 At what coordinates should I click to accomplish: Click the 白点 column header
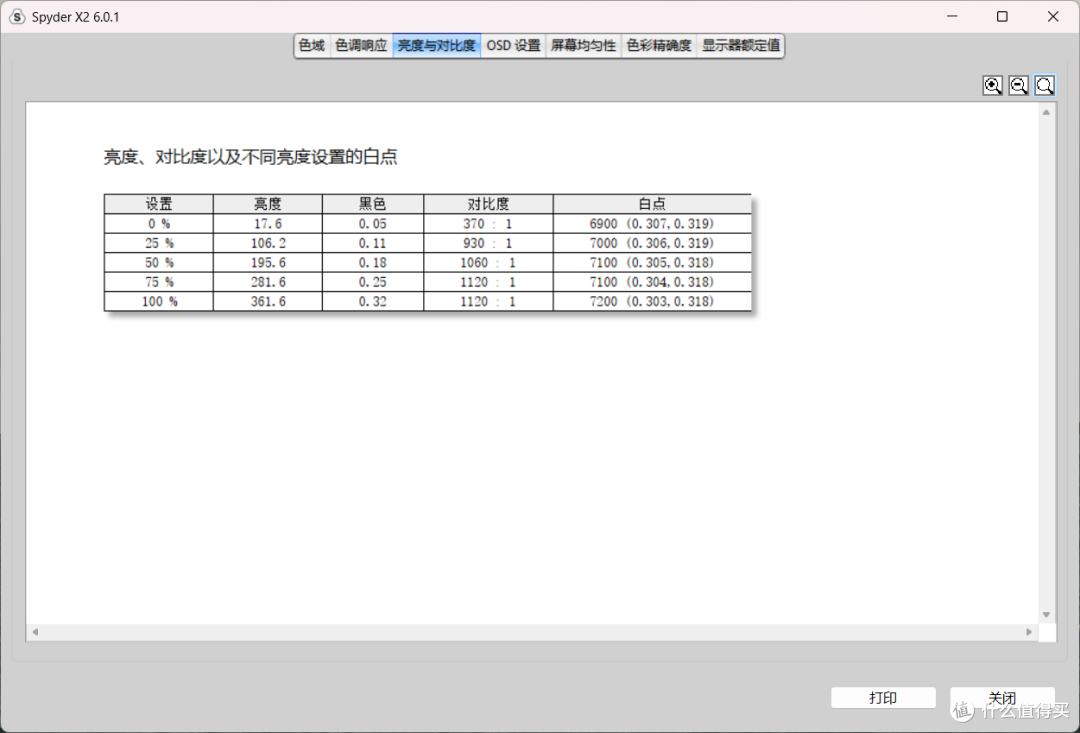(x=652, y=204)
